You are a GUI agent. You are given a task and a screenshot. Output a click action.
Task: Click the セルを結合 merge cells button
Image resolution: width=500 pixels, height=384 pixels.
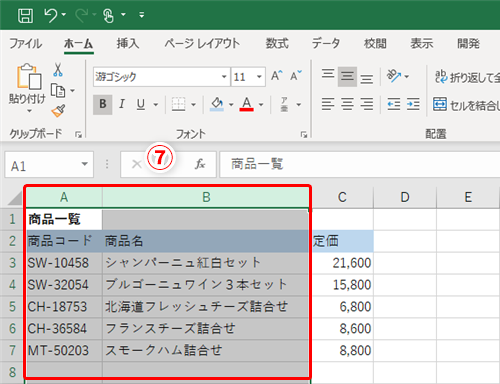pos(466,105)
